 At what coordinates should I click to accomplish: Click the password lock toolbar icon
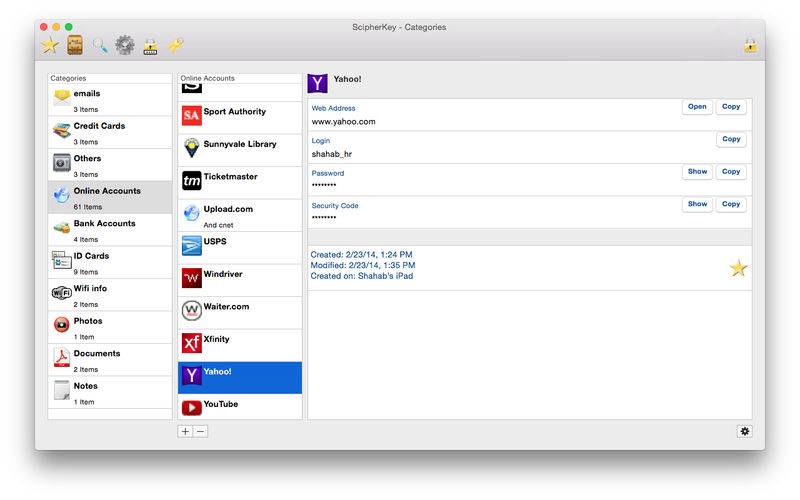tap(150, 46)
